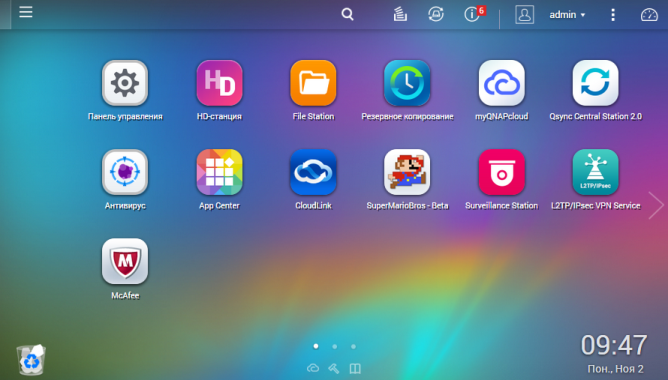The width and height of the screenshot is (668, 380).
Task: Click the Surveillance Station label text
Action: (x=501, y=206)
